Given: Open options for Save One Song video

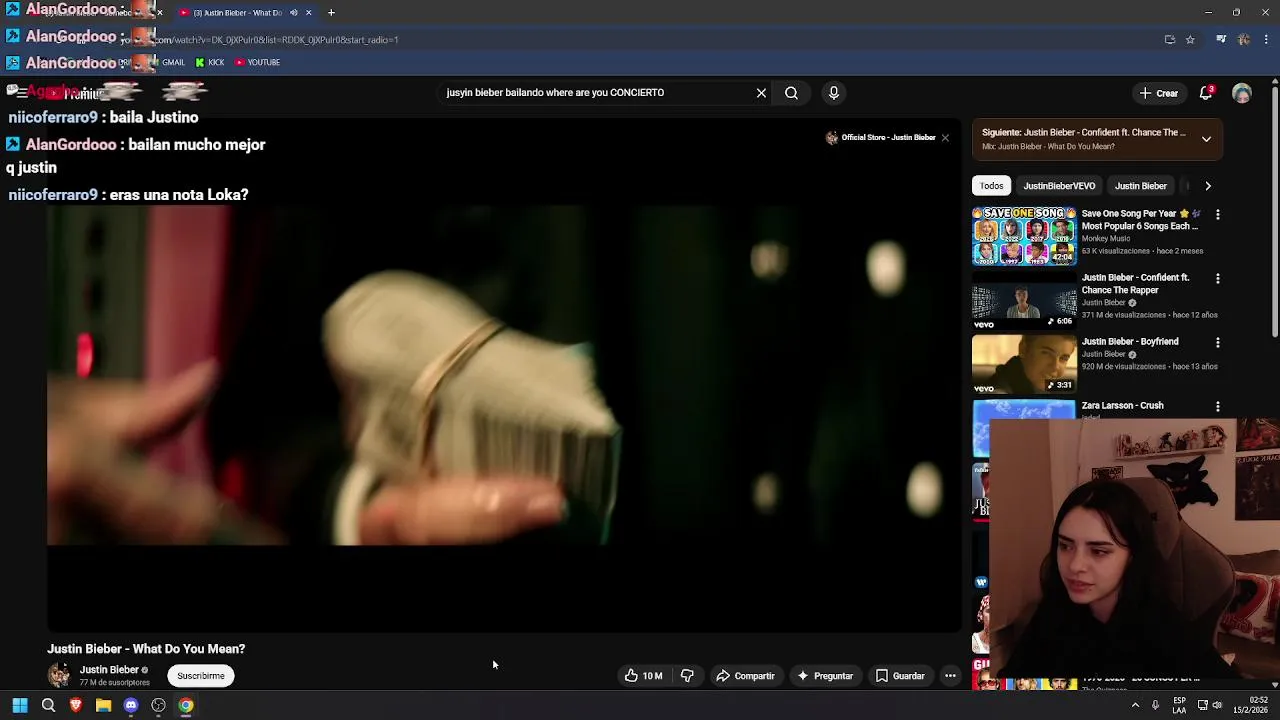Looking at the screenshot, I should pyautogui.click(x=1218, y=214).
